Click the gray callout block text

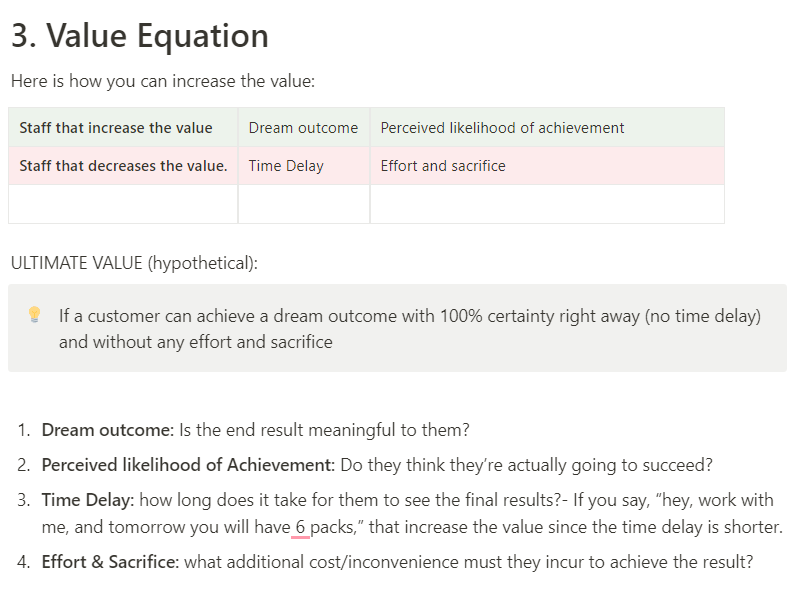[x=410, y=329]
